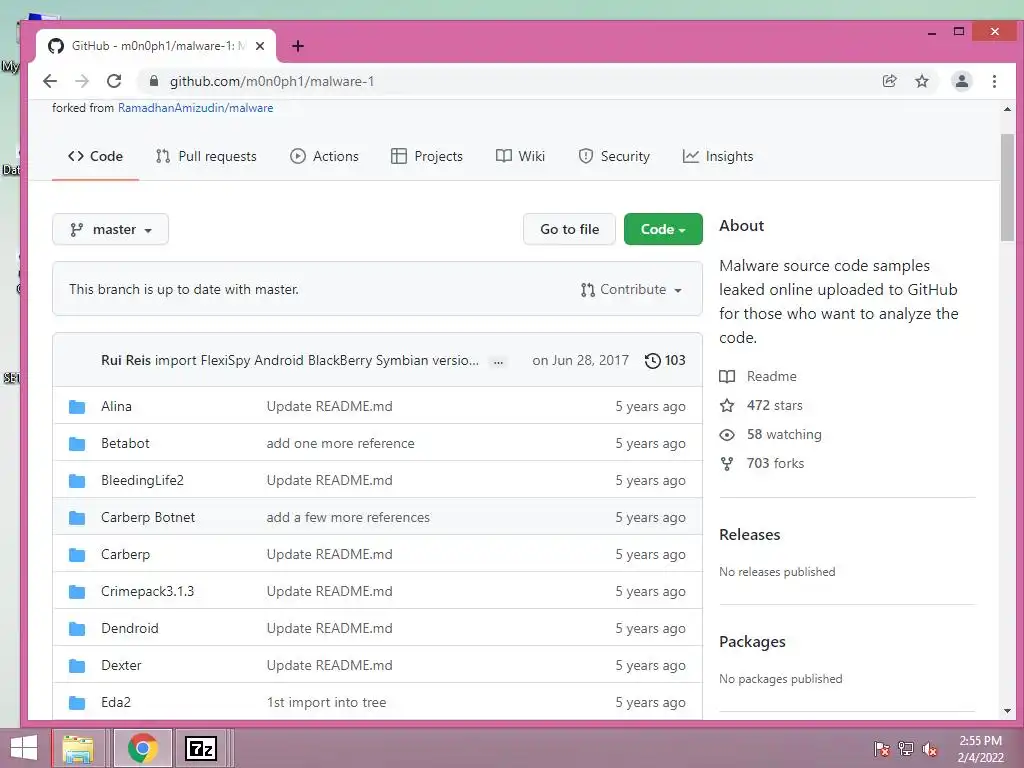The width and height of the screenshot is (1024, 768).
Task: Open the green Code dropdown
Action: click(663, 229)
